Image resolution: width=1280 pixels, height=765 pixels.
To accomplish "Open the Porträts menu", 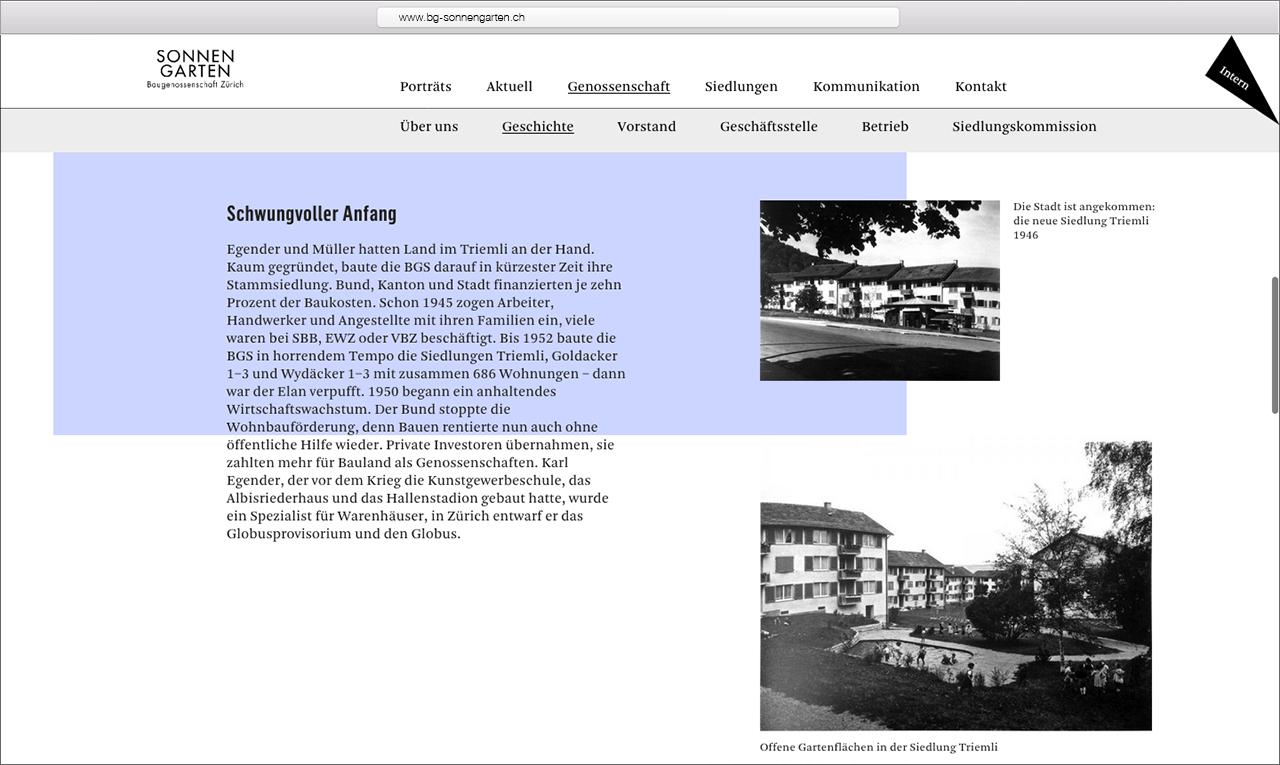I will click(x=426, y=87).
